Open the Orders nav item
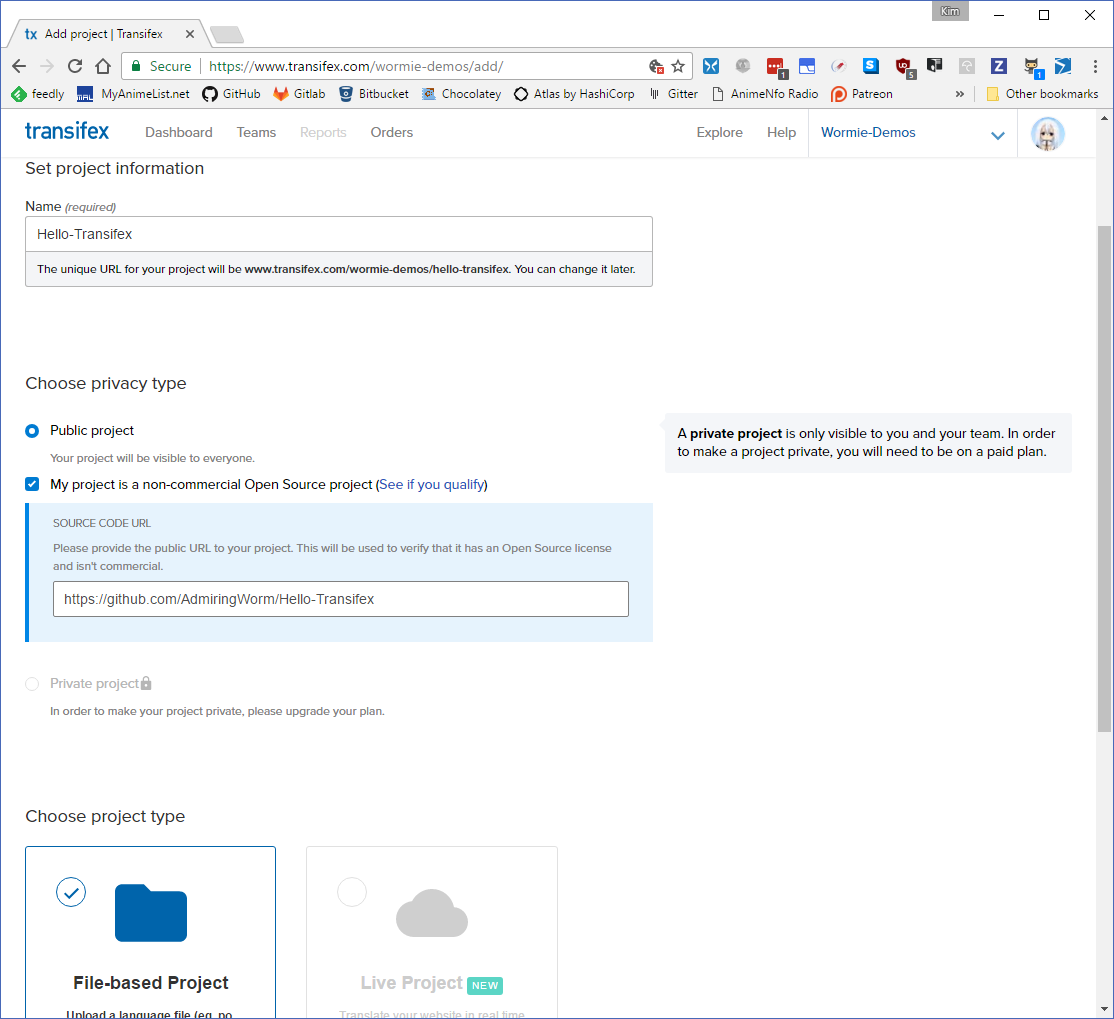This screenshot has height=1019, width=1114. pos(391,132)
